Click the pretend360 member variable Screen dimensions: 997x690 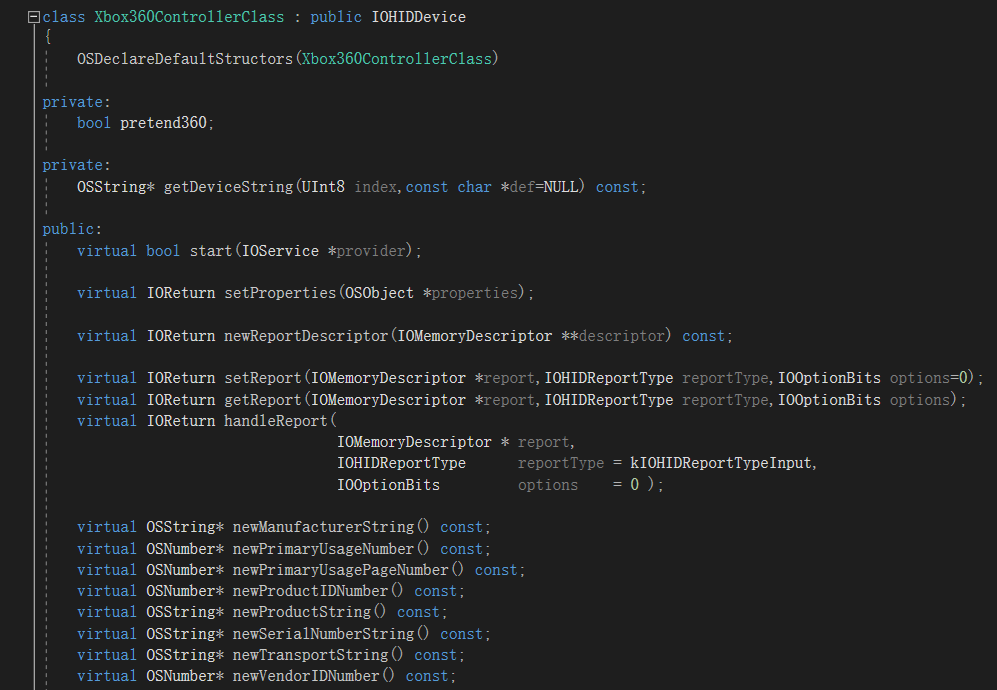tap(163, 123)
